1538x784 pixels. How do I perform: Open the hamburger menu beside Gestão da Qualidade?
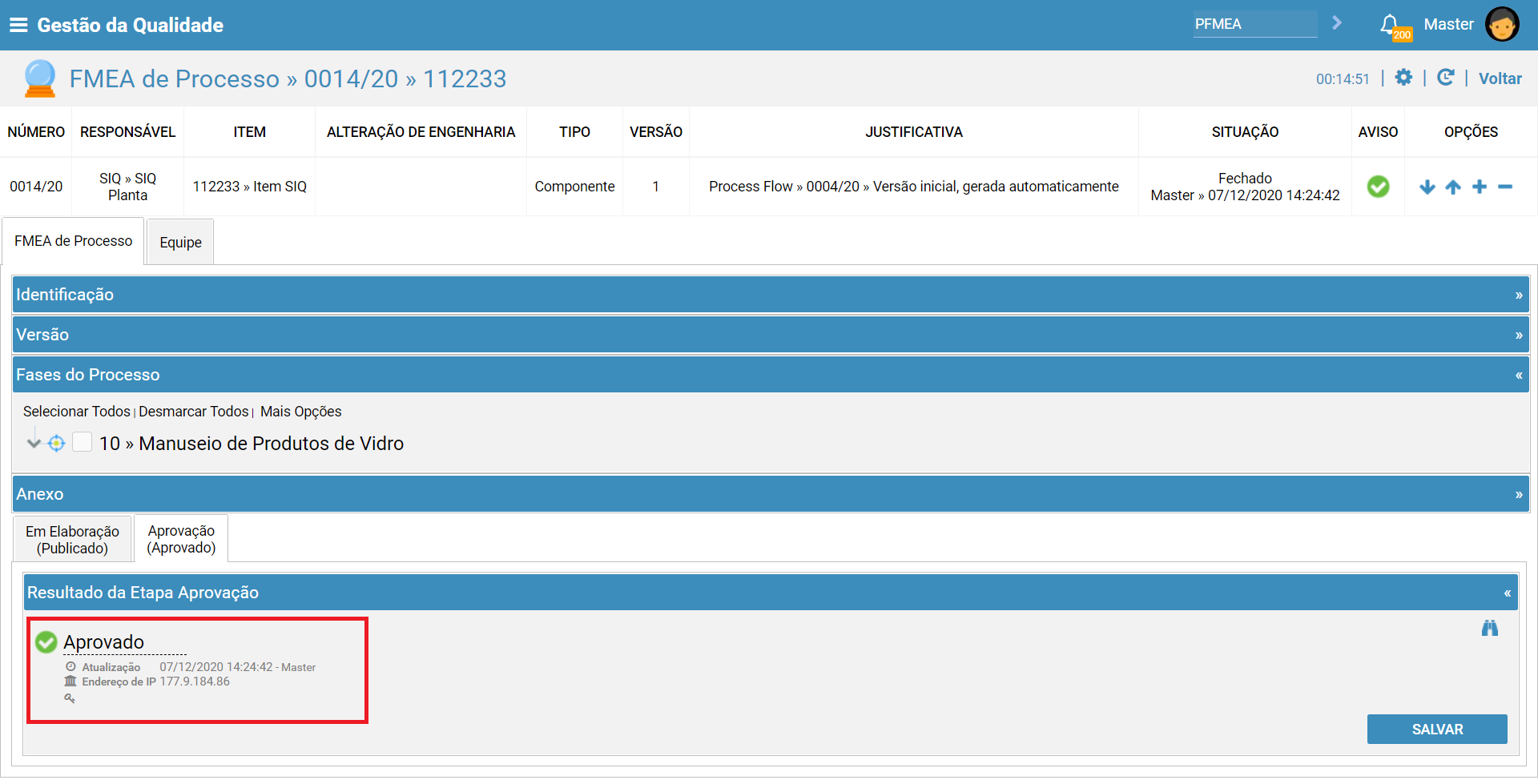[x=19, y=24]
